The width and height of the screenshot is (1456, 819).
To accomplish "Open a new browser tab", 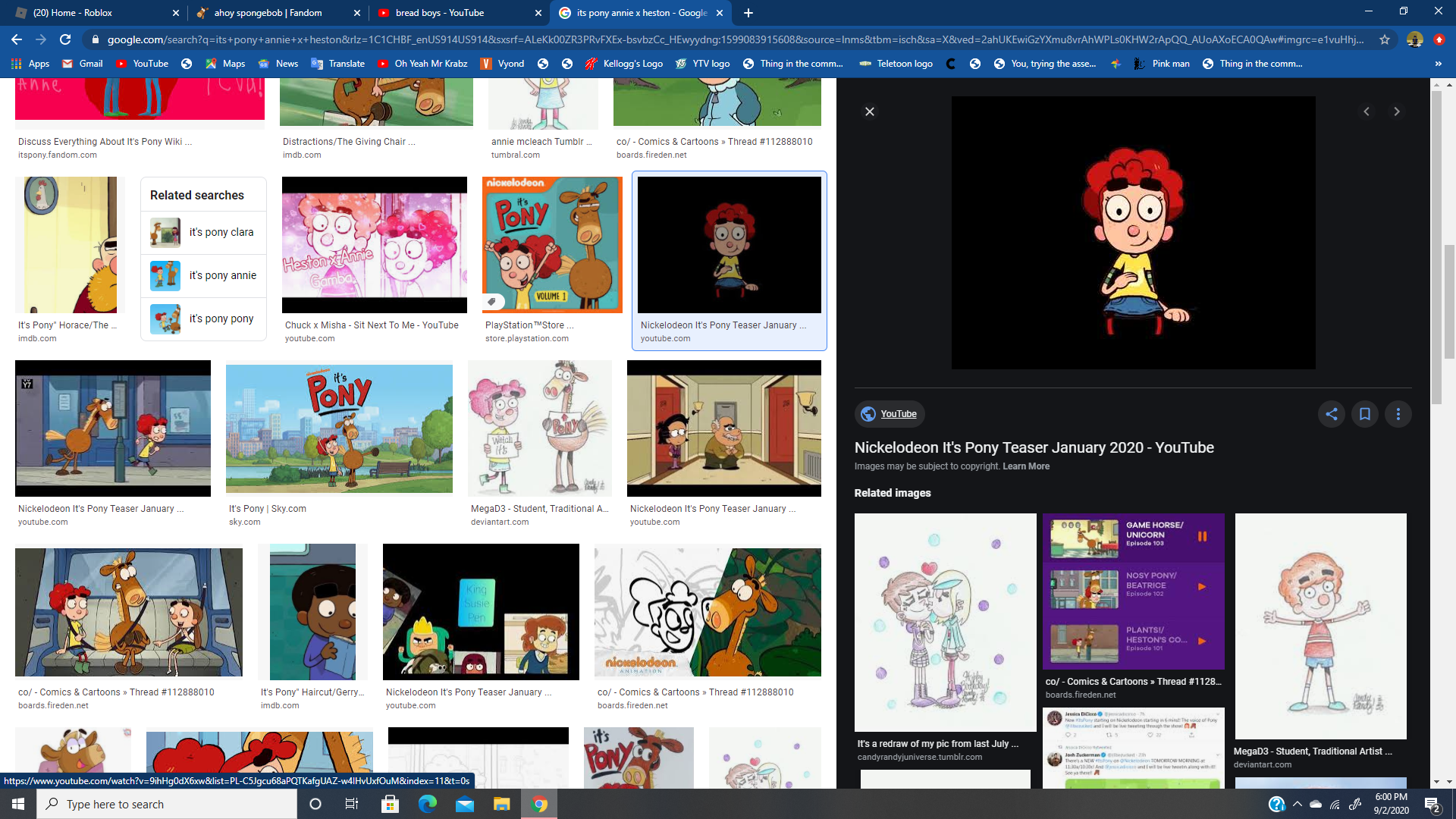I will click(748, 13).
